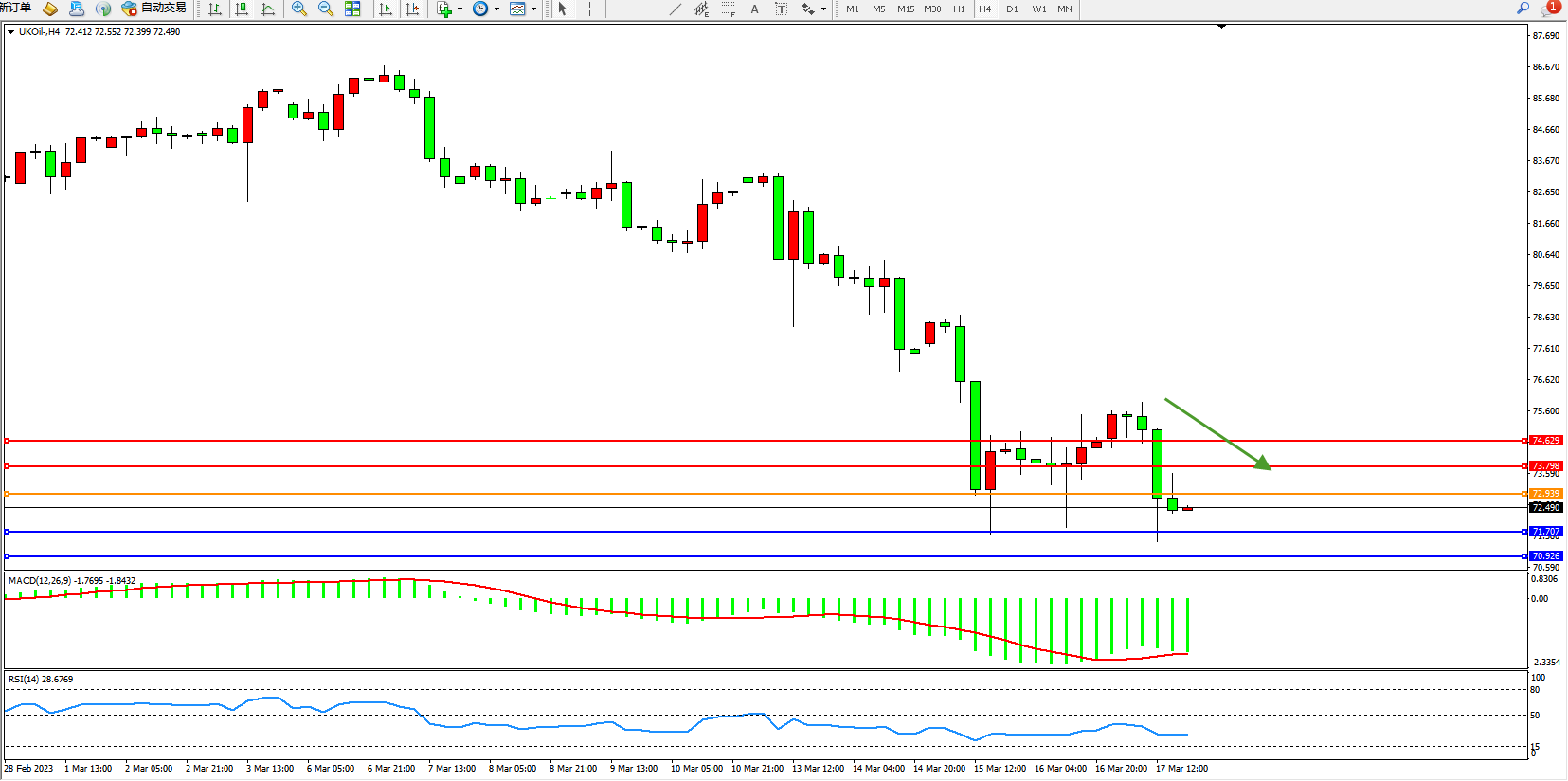The height and width of the screenshot is (781, 1568).
Task: Open the chart templates dropdown arrow
Action: click(534, 9)
